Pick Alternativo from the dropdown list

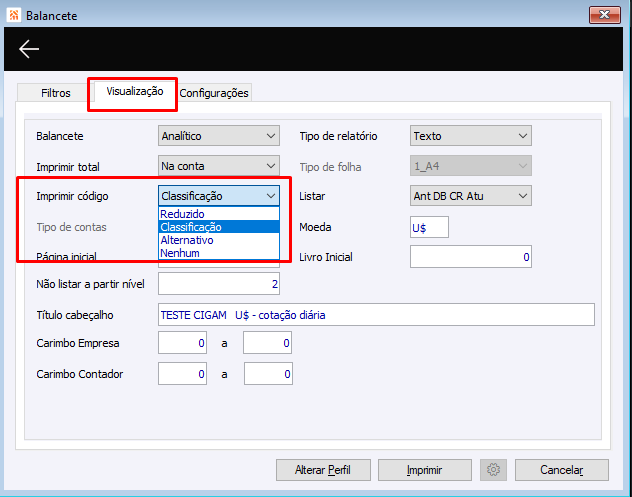tap(219, 240)
